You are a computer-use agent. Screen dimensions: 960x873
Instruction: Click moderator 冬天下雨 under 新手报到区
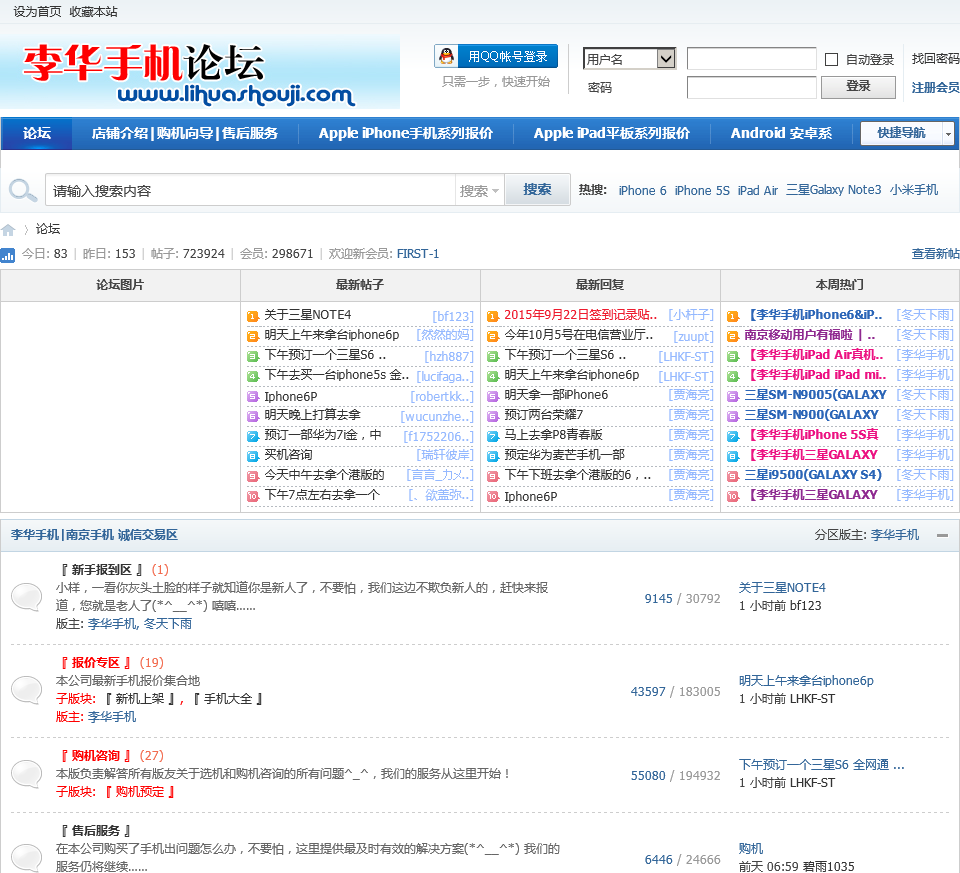coord(168,624)
